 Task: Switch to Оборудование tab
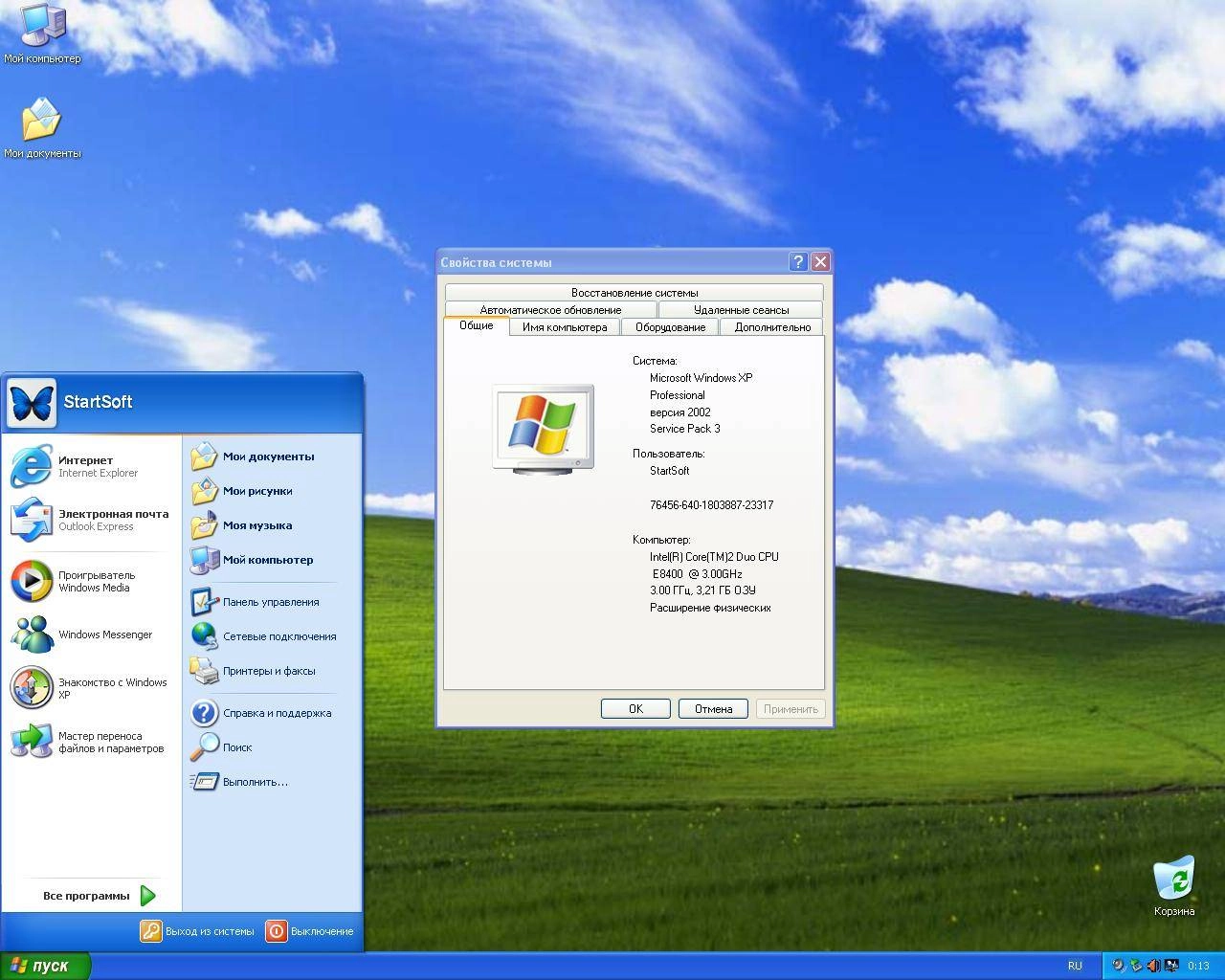(670, 327)
